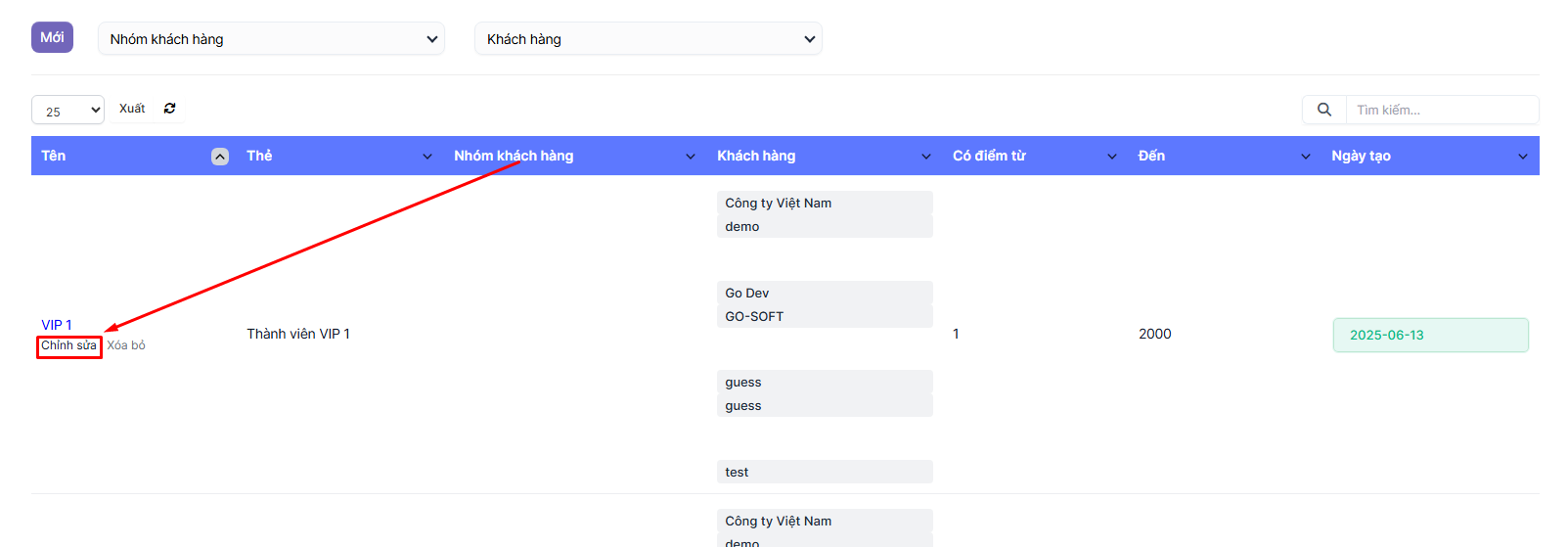Click the Chỉnh sửa link under VIP 1
This screenshot has height=547, width=1568.
pos(68,345)
